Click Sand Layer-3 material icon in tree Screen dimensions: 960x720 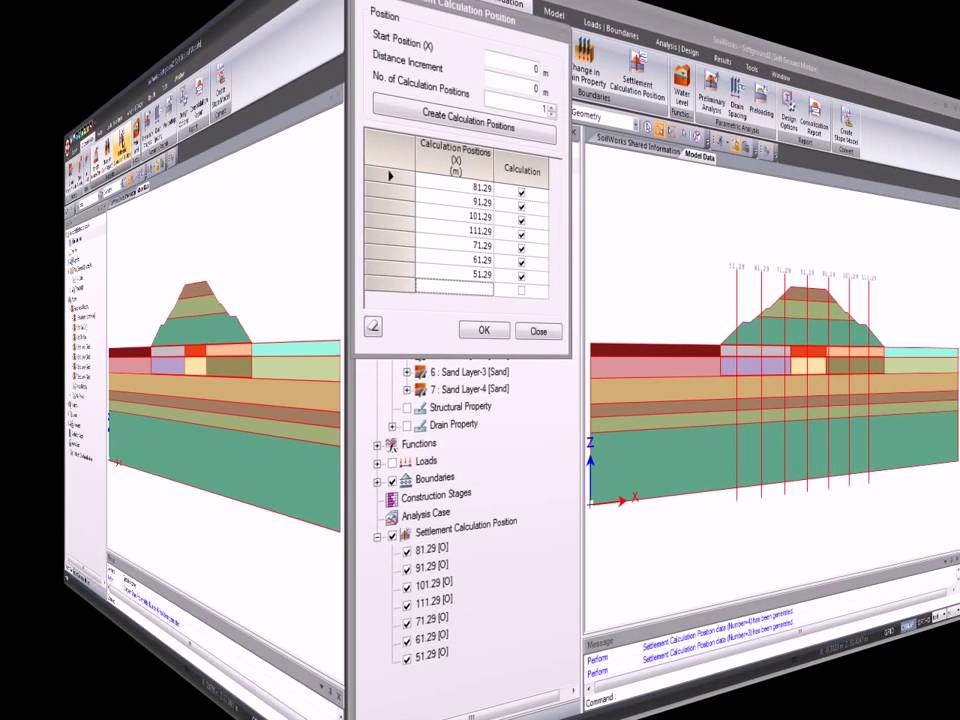421,371
